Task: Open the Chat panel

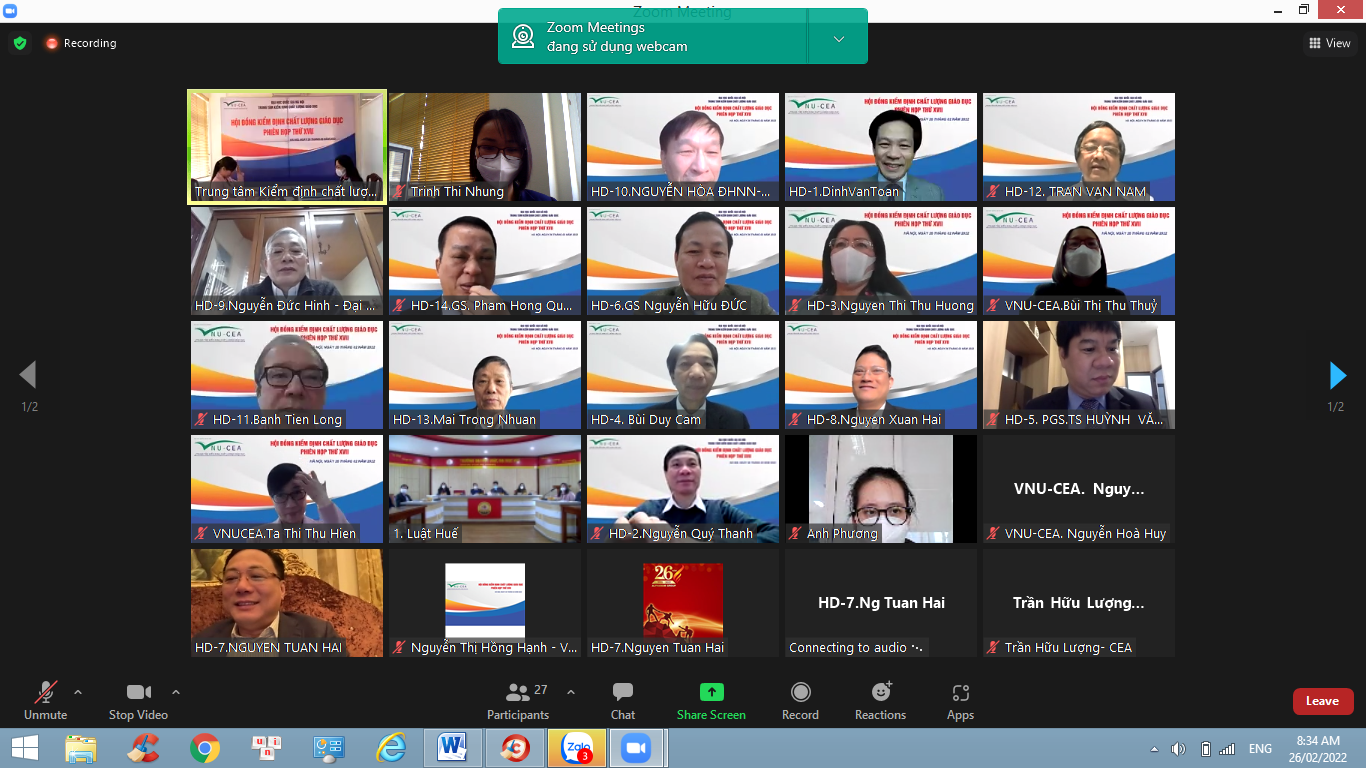Action: pyautogui.click(x=623, y=700)
